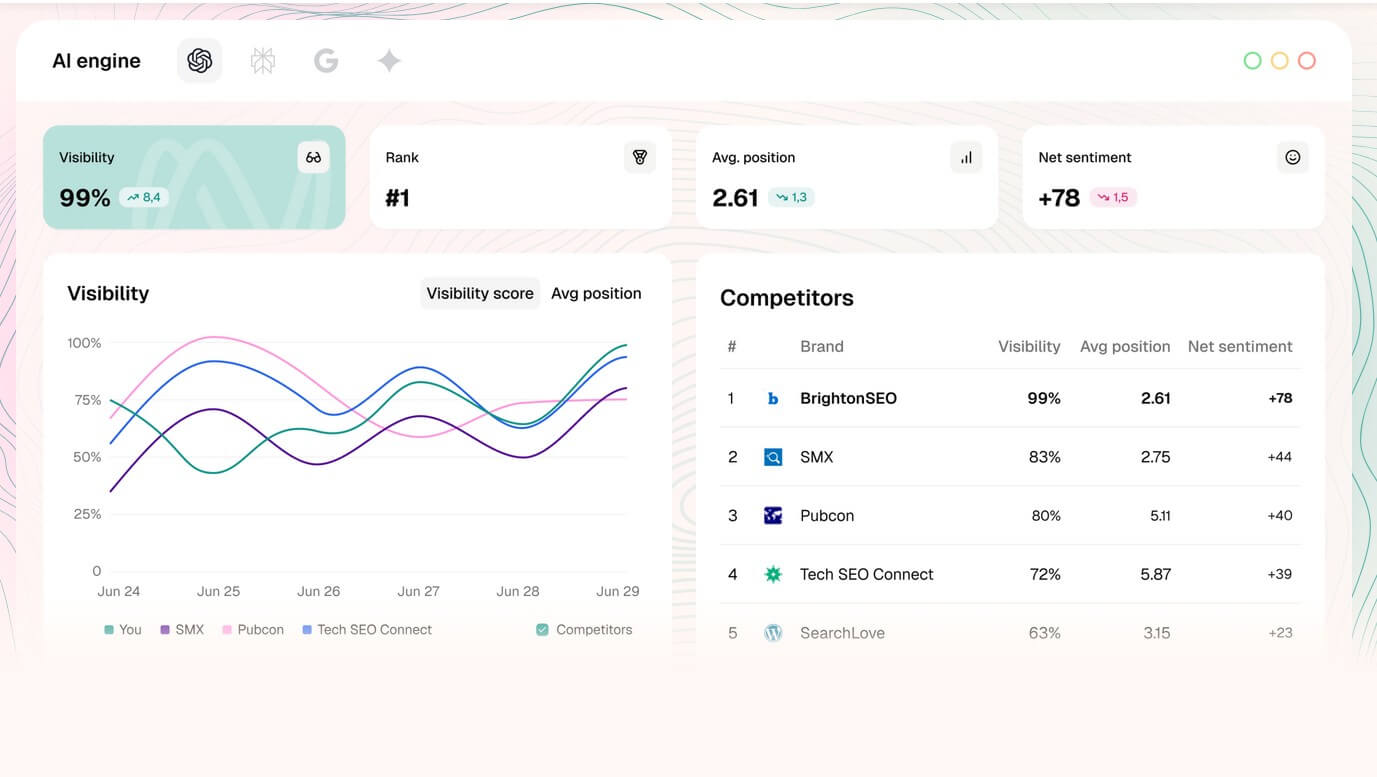Toggle the Competitors checkbox under the chart
Image resolution: width=1377 pixels, height=777 pixels.
point(542,630)
